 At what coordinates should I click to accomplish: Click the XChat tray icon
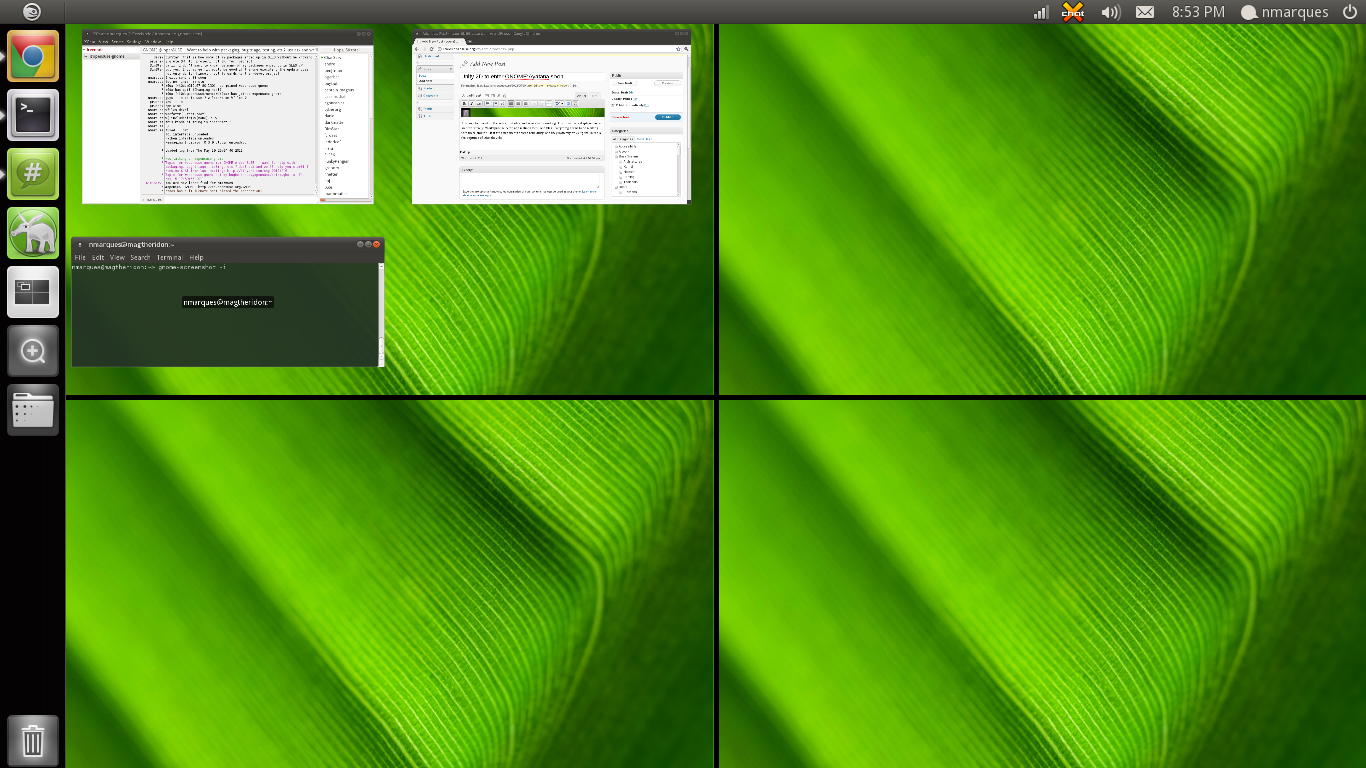pyautogui.click(x=1073, y=12)
